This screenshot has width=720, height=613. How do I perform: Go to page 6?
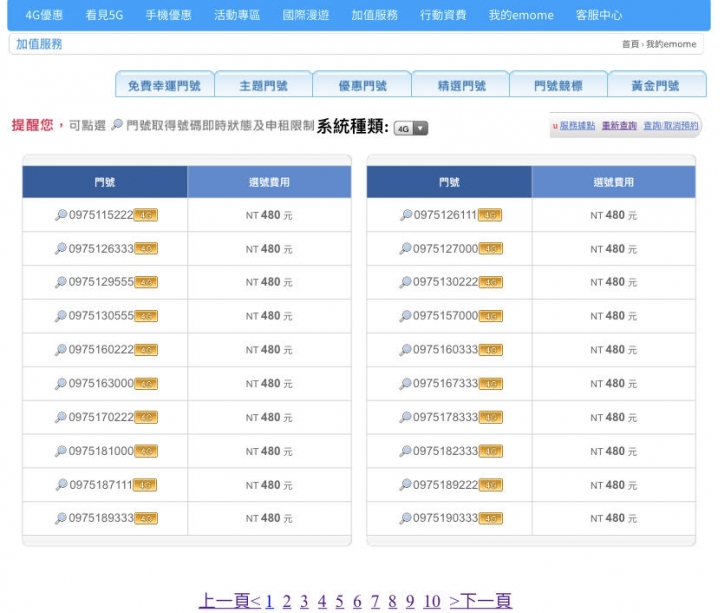(357, 602)
